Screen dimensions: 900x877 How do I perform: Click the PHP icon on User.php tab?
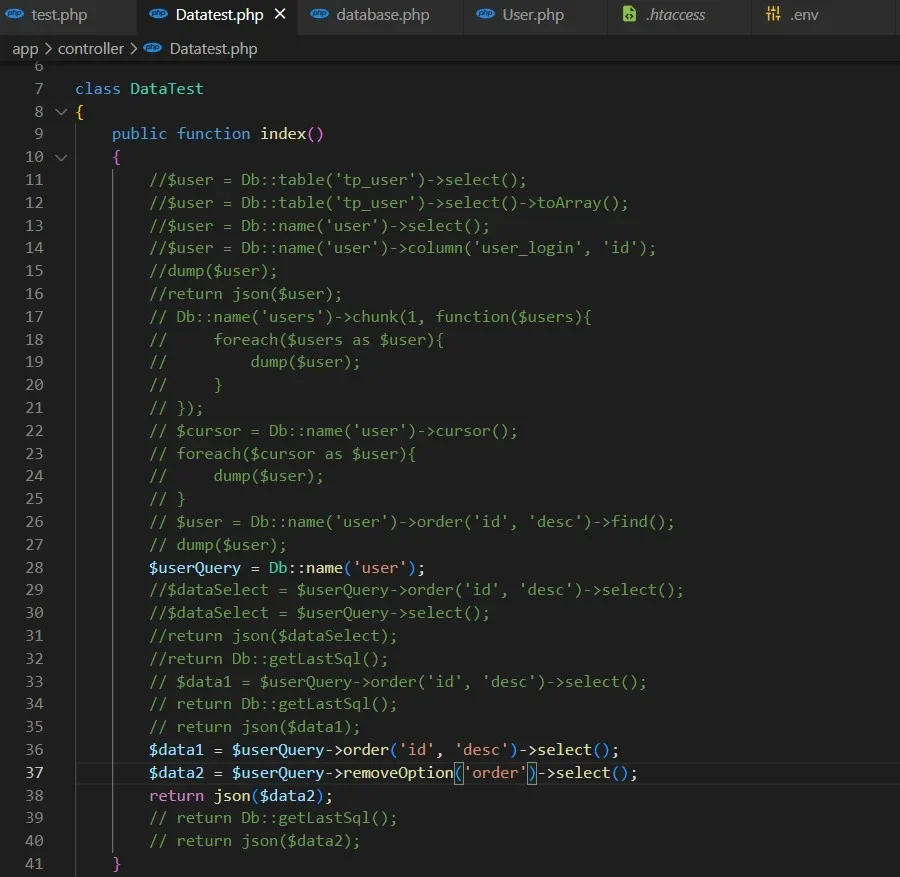(485, 14)
